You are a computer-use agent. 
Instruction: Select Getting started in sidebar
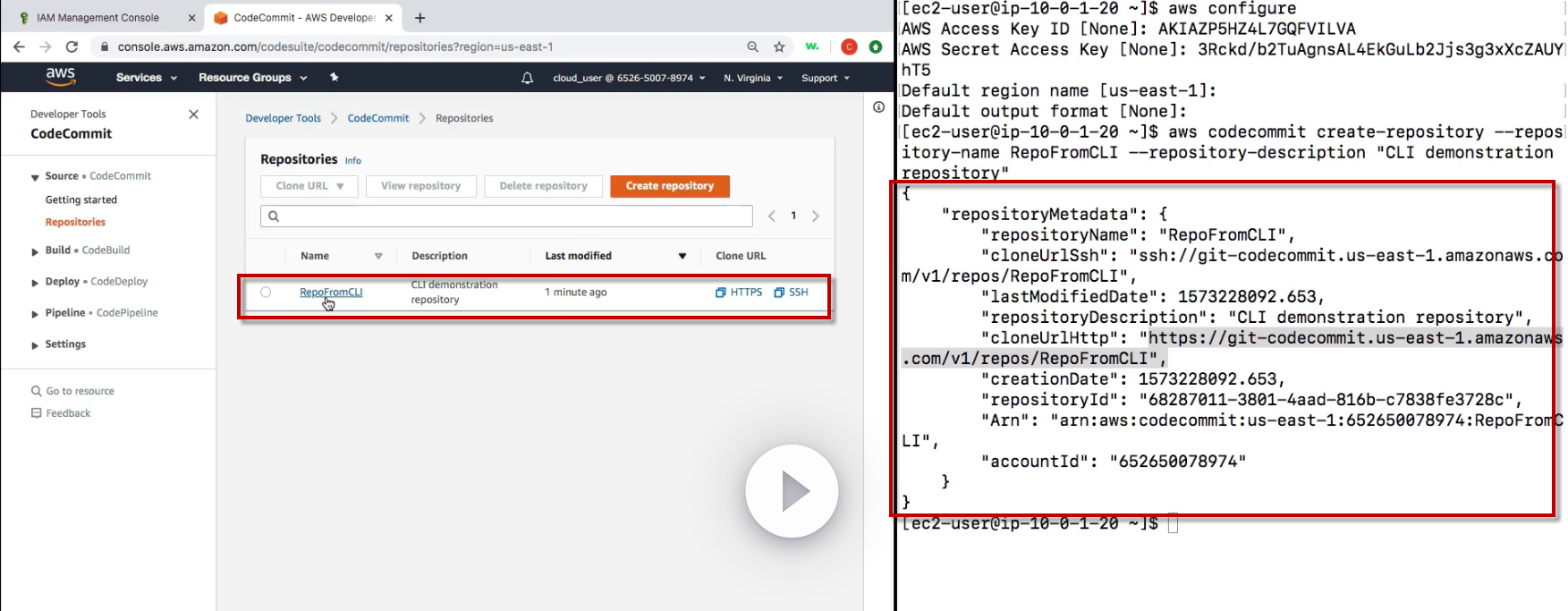pos(81,199)
